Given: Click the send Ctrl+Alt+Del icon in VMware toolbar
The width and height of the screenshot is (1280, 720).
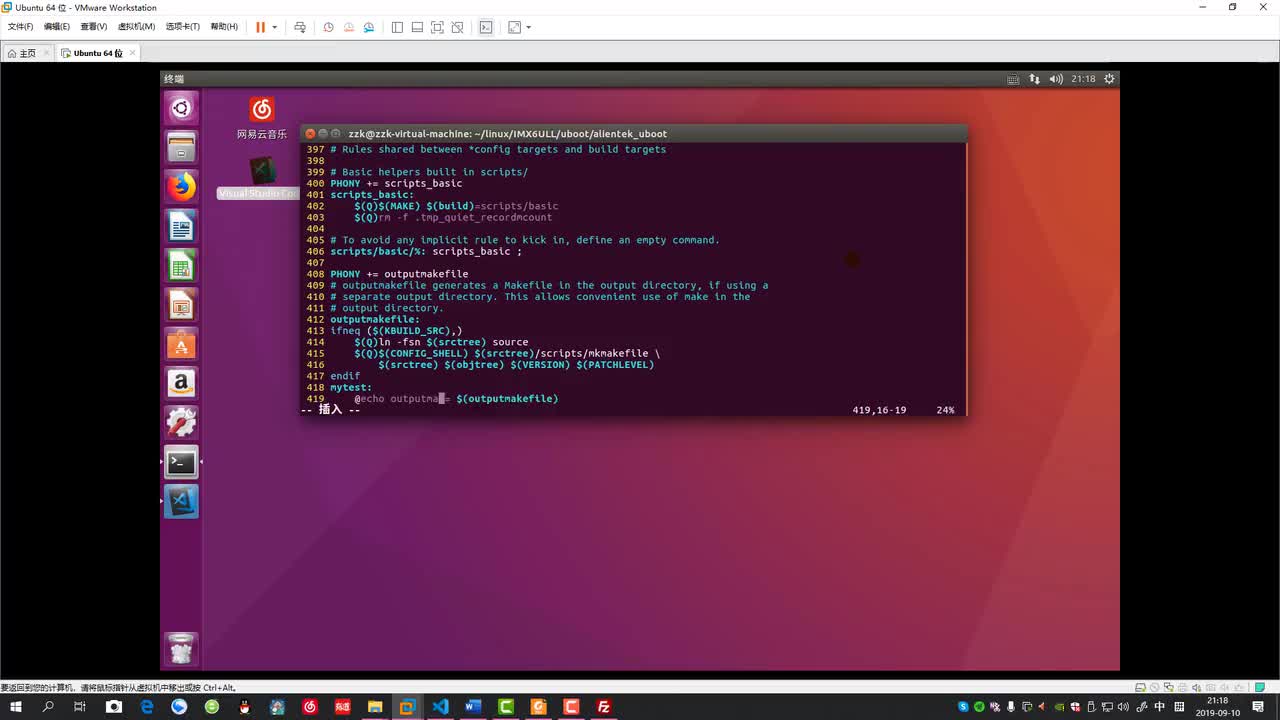Looking at the screenshot, I should (299, 27).
